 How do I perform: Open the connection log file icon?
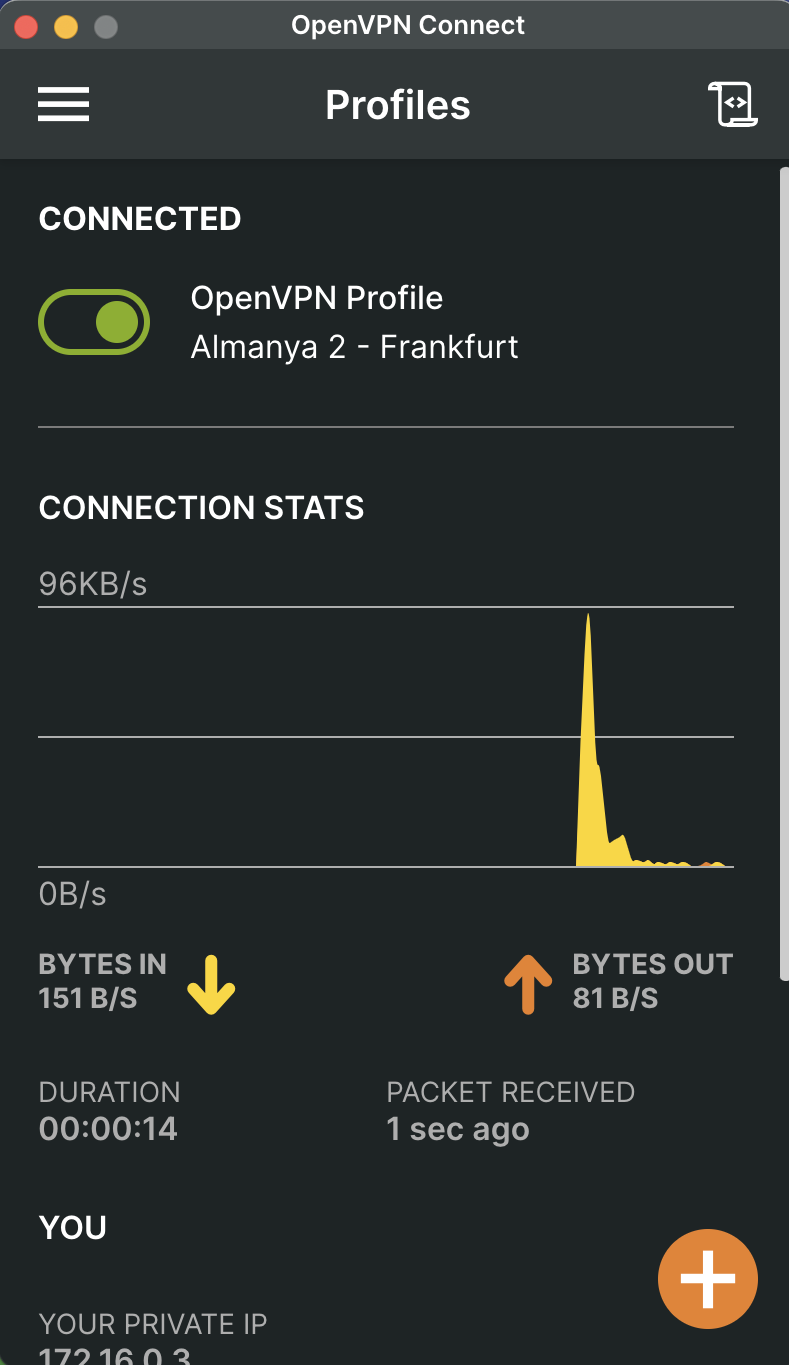click(x=733, y=104)
